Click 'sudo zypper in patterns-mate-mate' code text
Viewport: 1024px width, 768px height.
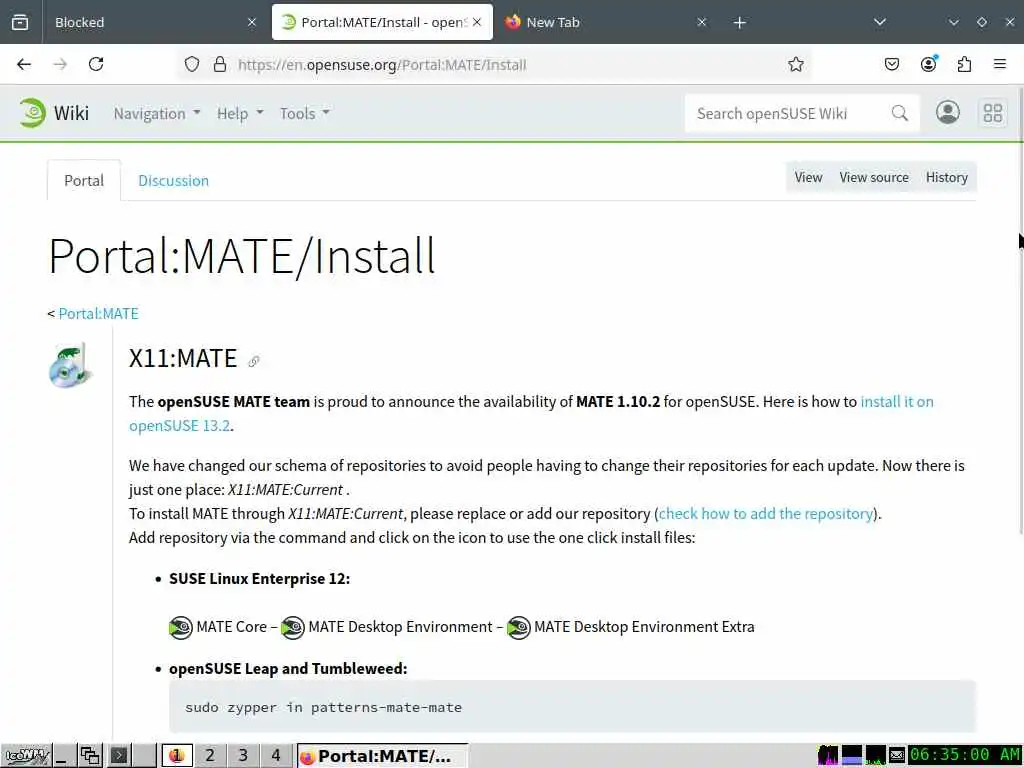(323, 708)
